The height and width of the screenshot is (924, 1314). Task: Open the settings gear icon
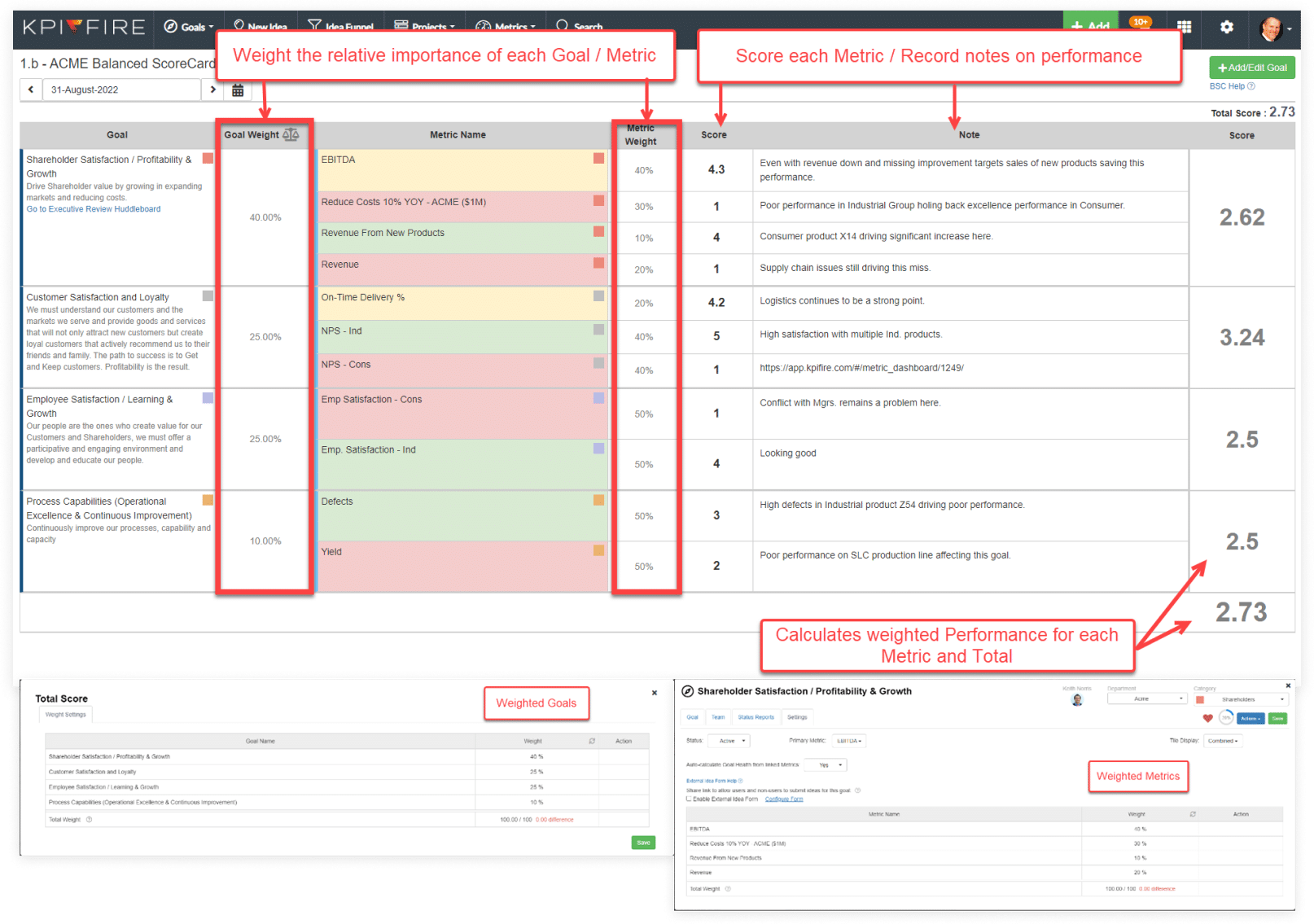(x=1227, y=27)
